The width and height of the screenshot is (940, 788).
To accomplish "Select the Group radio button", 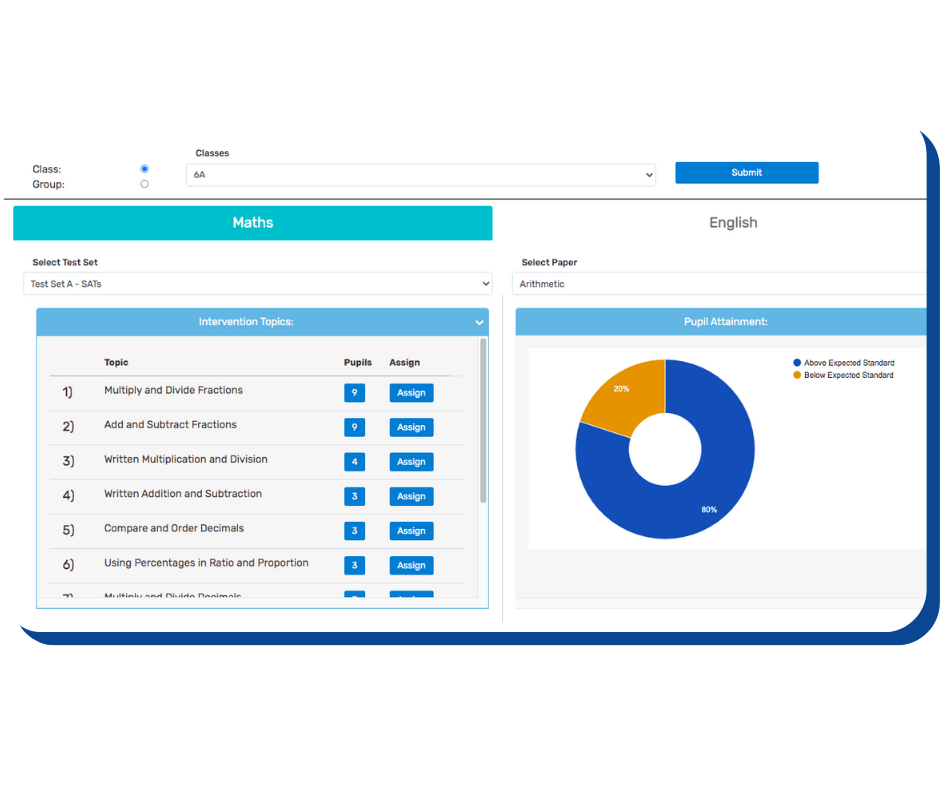I will coord(145,184).
